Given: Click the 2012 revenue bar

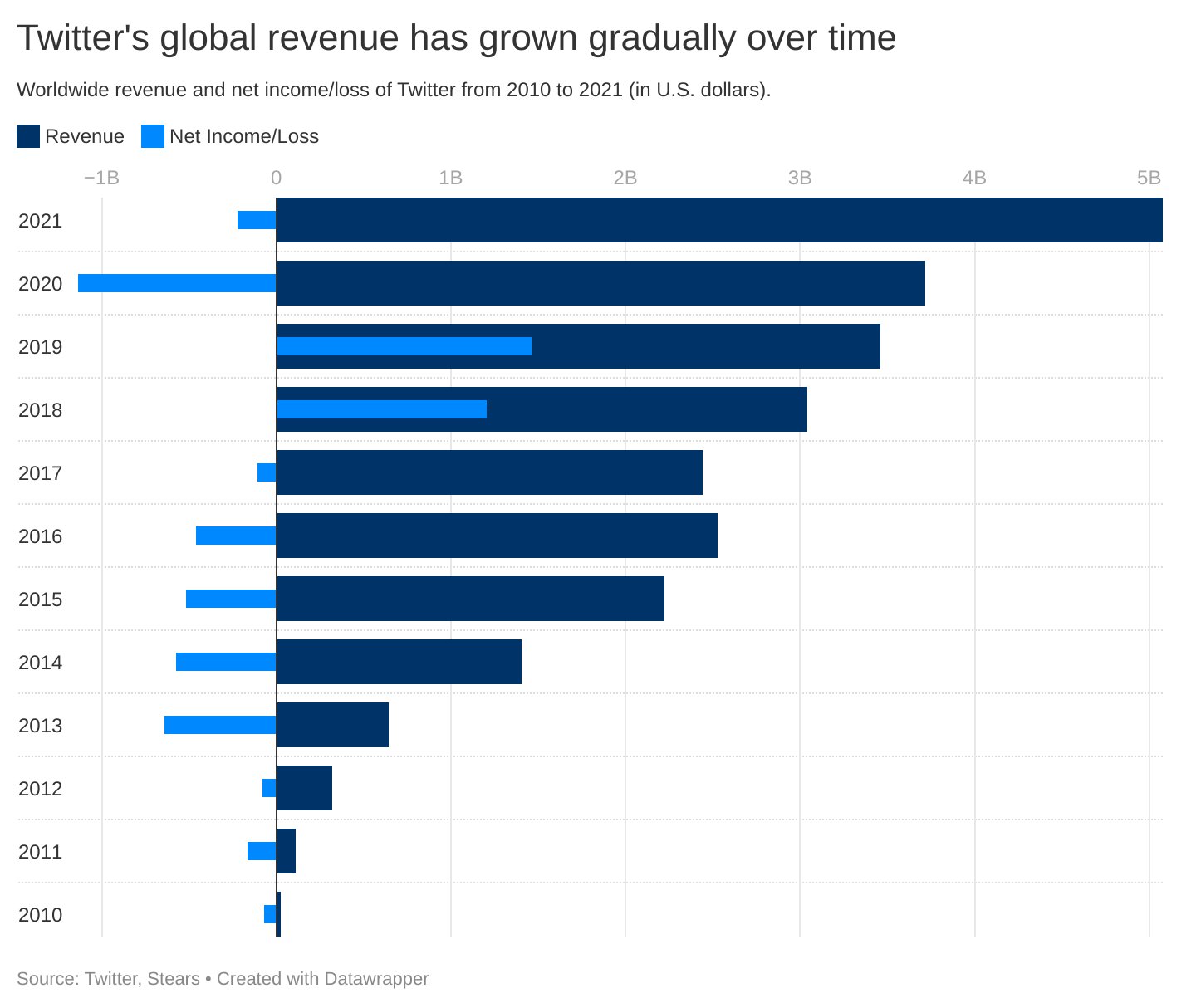Looking at the screenshot, I should 304,788.
